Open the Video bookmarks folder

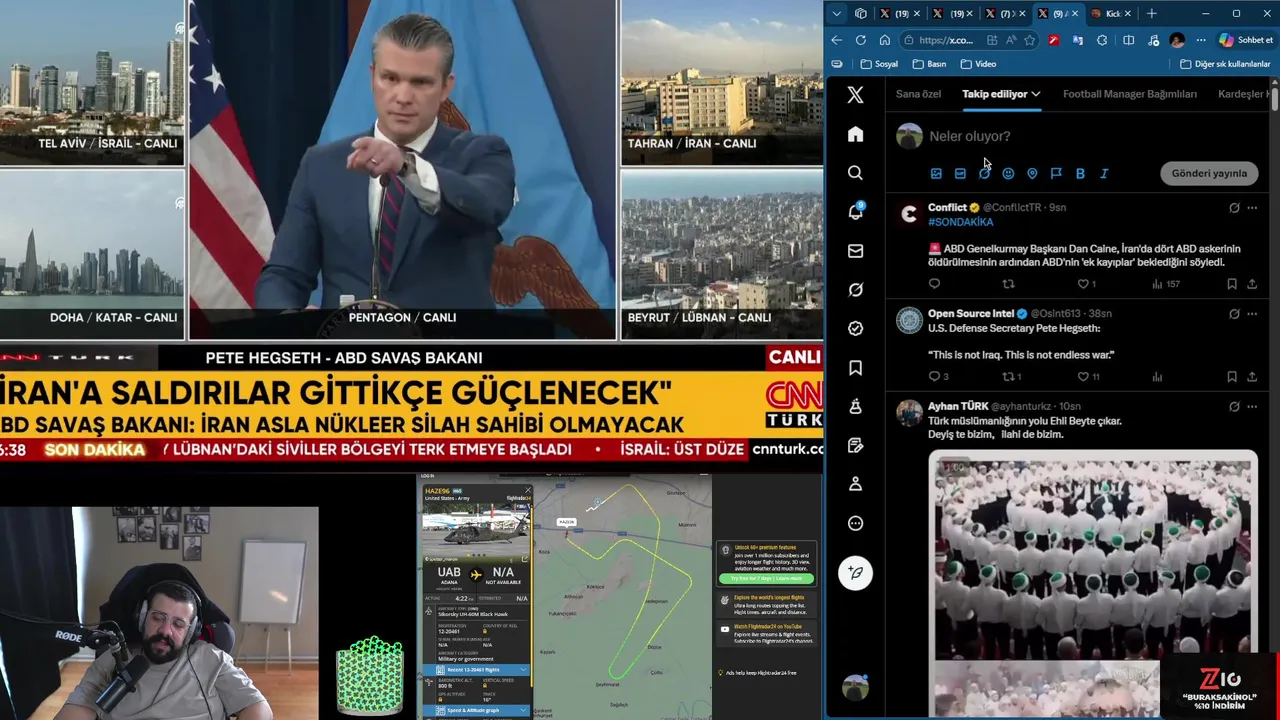coord(978,64)
